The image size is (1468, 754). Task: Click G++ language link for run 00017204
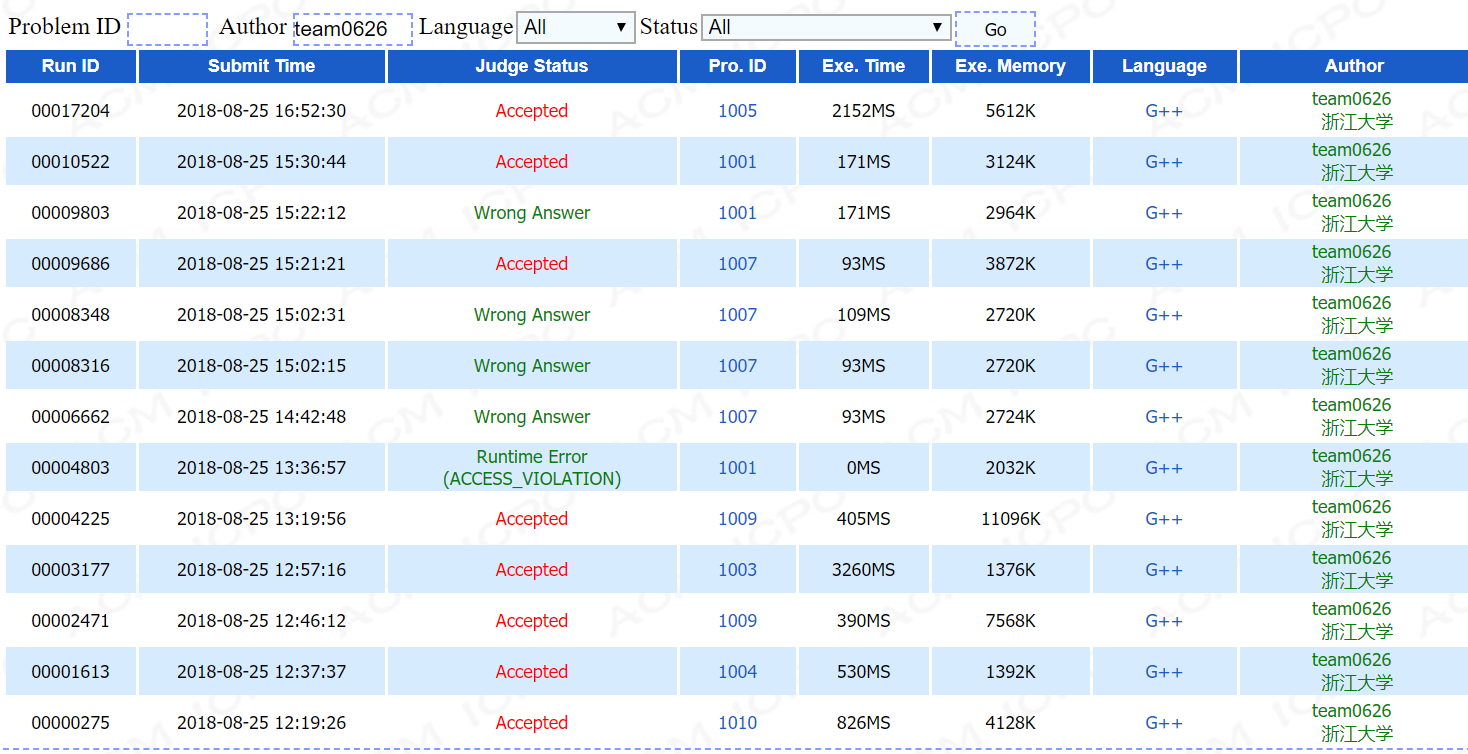1163,111
